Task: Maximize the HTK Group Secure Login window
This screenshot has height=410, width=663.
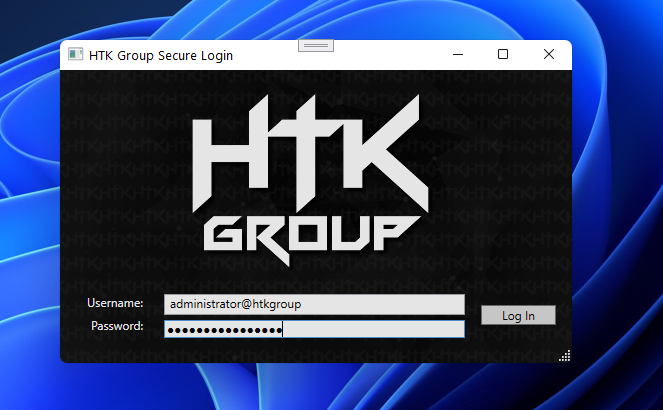Action: pos(503,55)
